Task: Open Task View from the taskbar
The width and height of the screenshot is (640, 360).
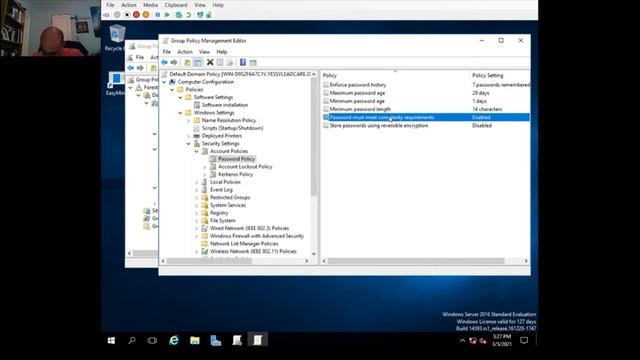Action: coord(152,340)
